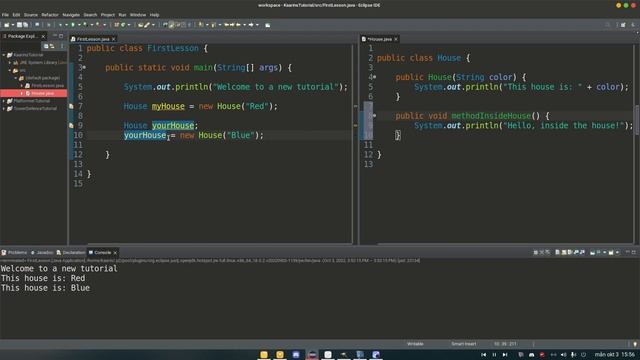Switch to the *House.java editor tab
The height and width of the screenshot is (360, 640).
coord(380,39)
